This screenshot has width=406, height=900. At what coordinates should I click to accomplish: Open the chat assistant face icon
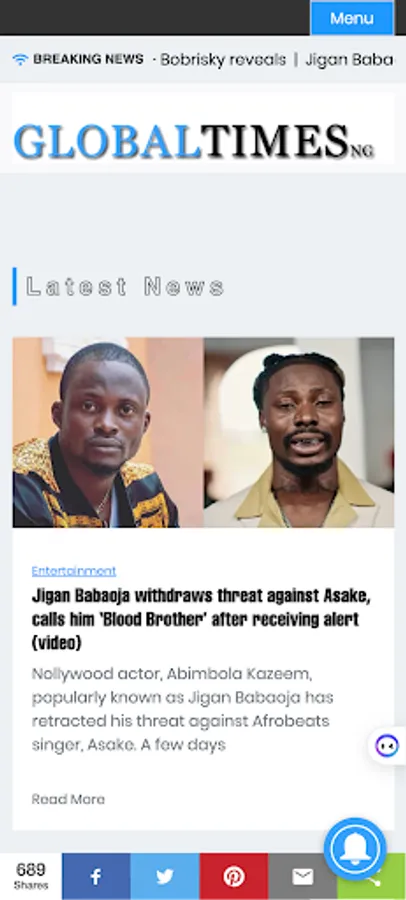coord(386,746)
